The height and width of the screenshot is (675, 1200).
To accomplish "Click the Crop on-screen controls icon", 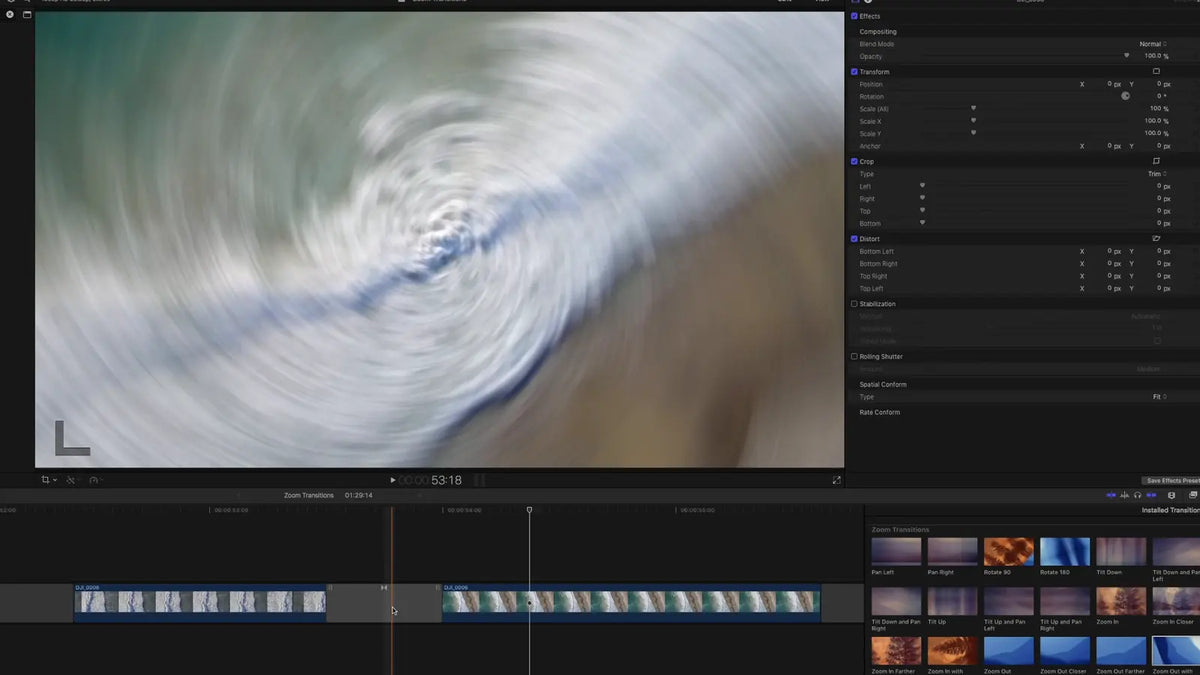I will coord(1156,161).
